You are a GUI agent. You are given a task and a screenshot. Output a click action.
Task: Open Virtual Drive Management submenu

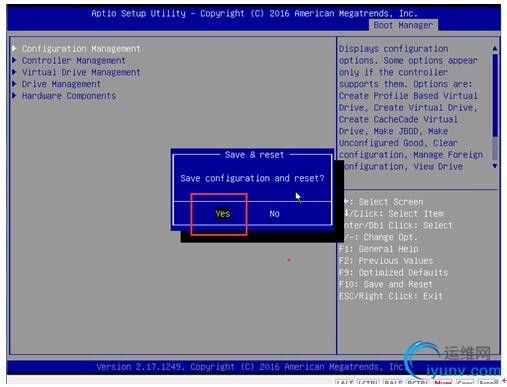point(81,72)
